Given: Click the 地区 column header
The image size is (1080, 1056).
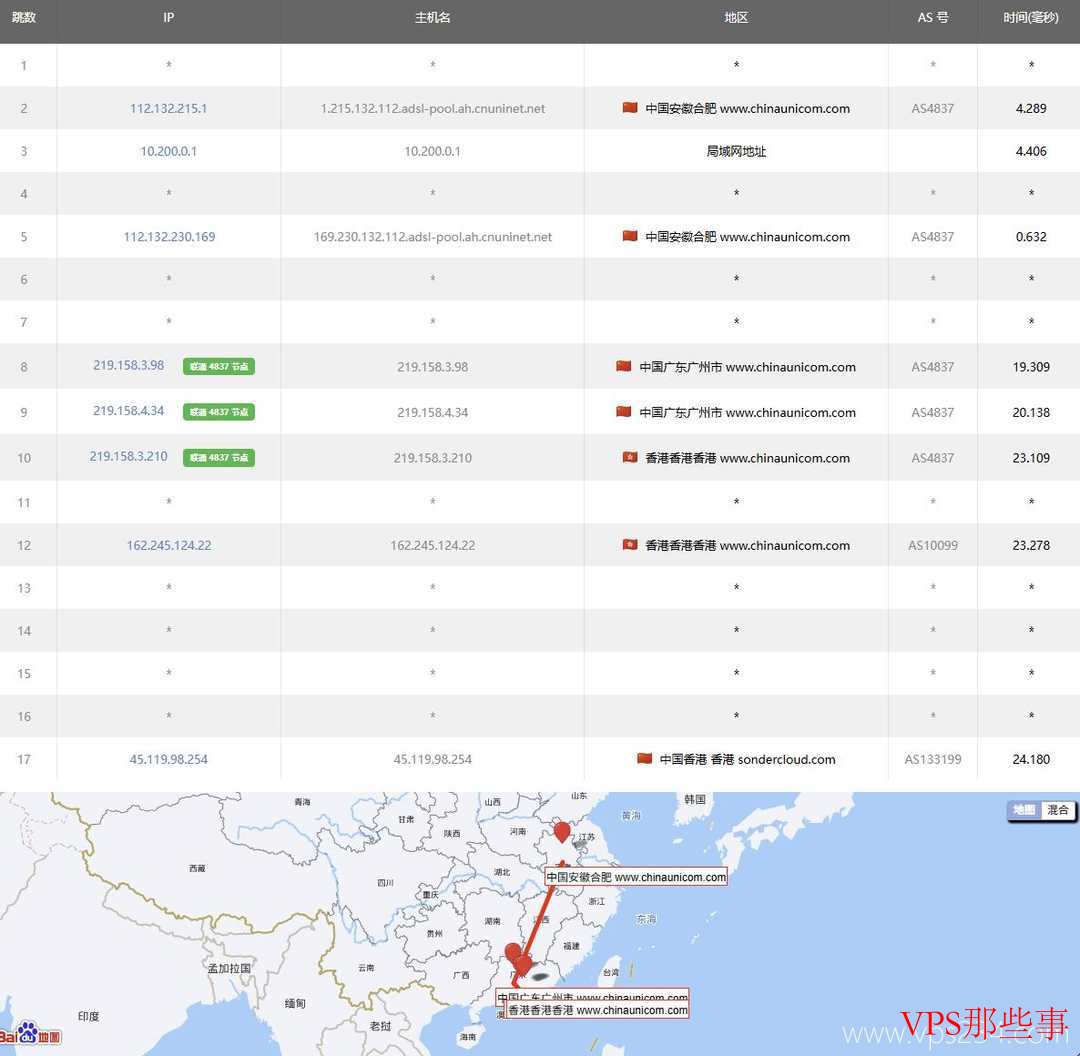Looking at the screenshot, I should click(736, 18).
